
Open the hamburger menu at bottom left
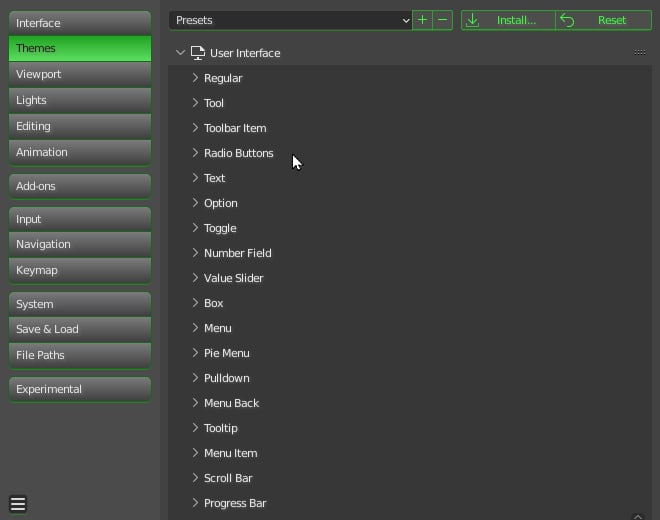[18, 504]
